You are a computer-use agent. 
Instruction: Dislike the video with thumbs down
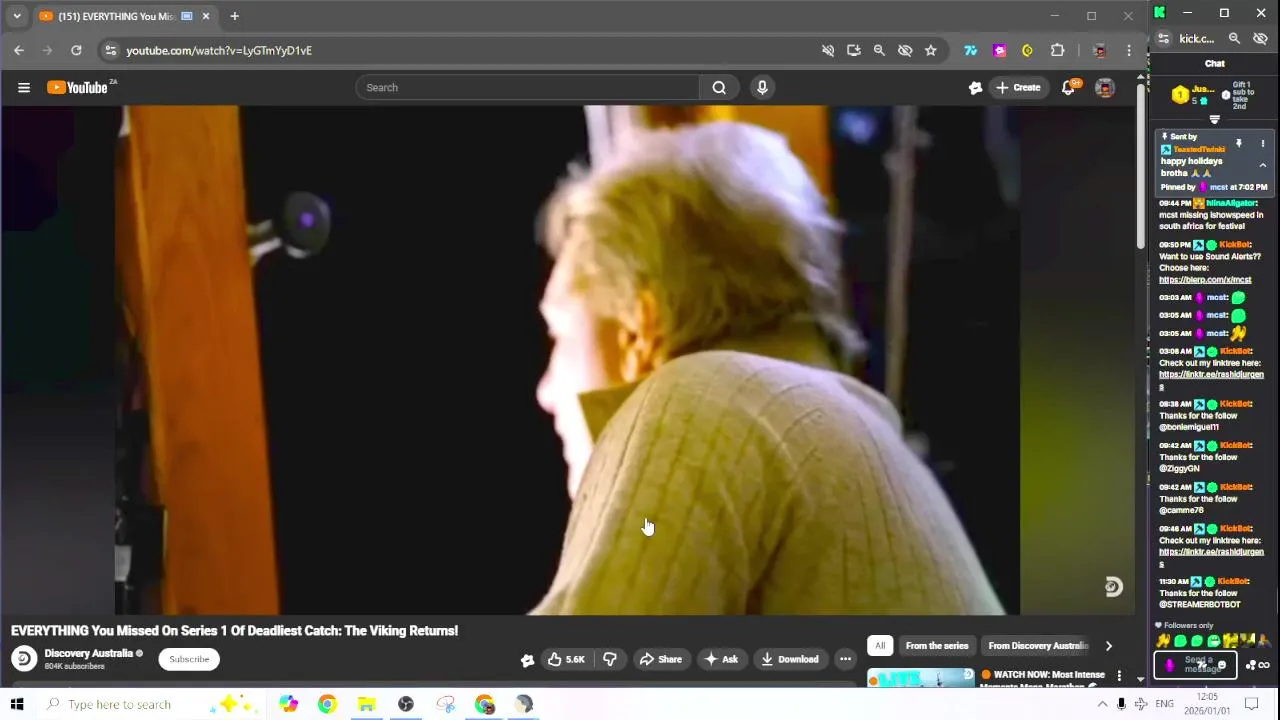tap(610, 659)
